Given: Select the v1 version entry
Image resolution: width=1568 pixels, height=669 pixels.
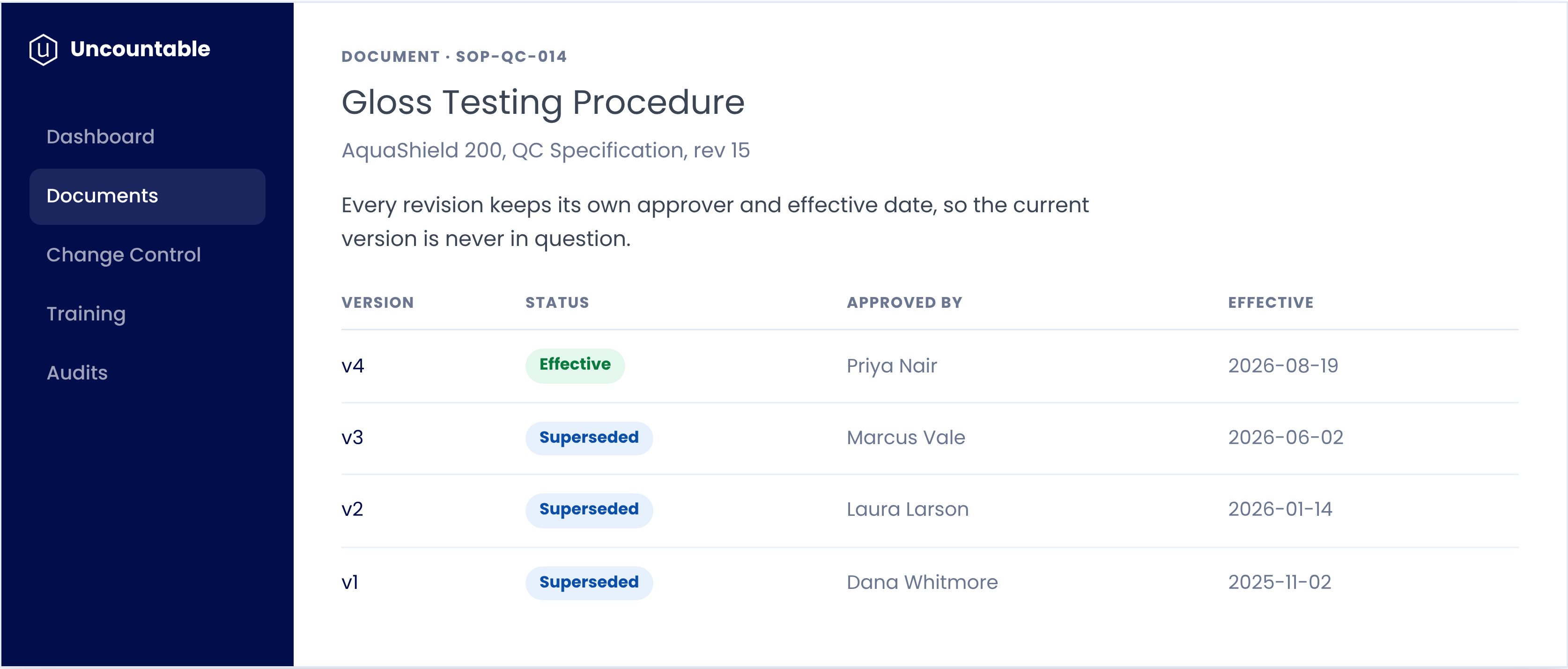Looking at the screenshot, I should [x=930, y=582].
